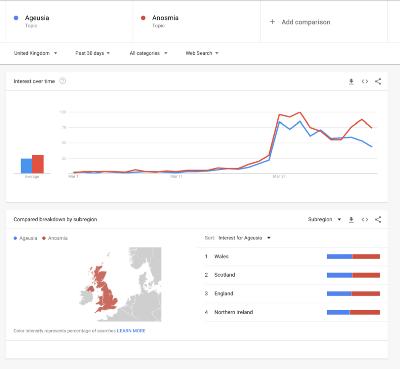Click Add comparison text
The width and height of the screenshot is (400, 369).
coord(306,22)
